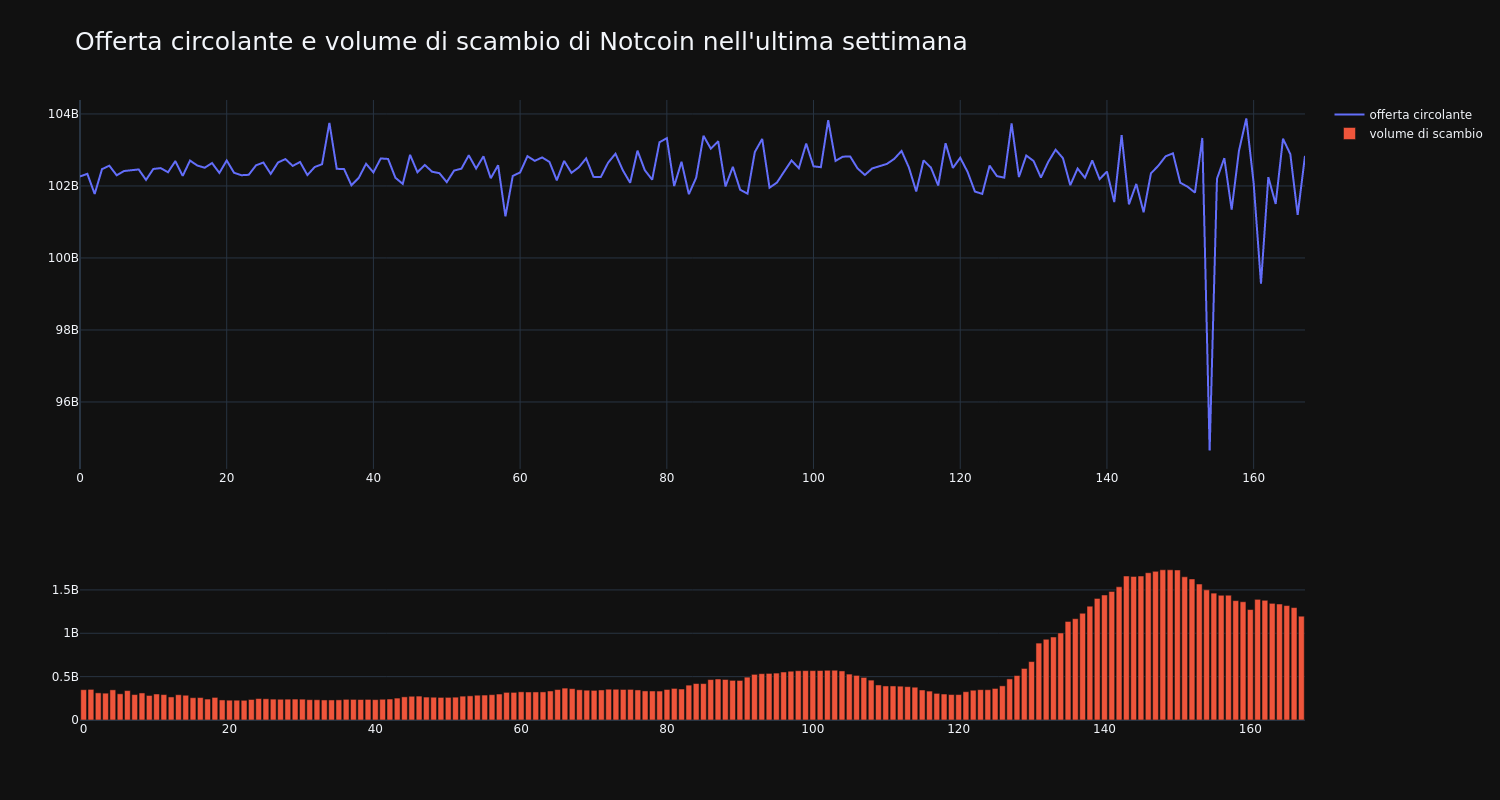Click the blue line symbol in the legend
This screenshot has height=800, width=1500.
pyautogui.click(x=1349, y=115)
